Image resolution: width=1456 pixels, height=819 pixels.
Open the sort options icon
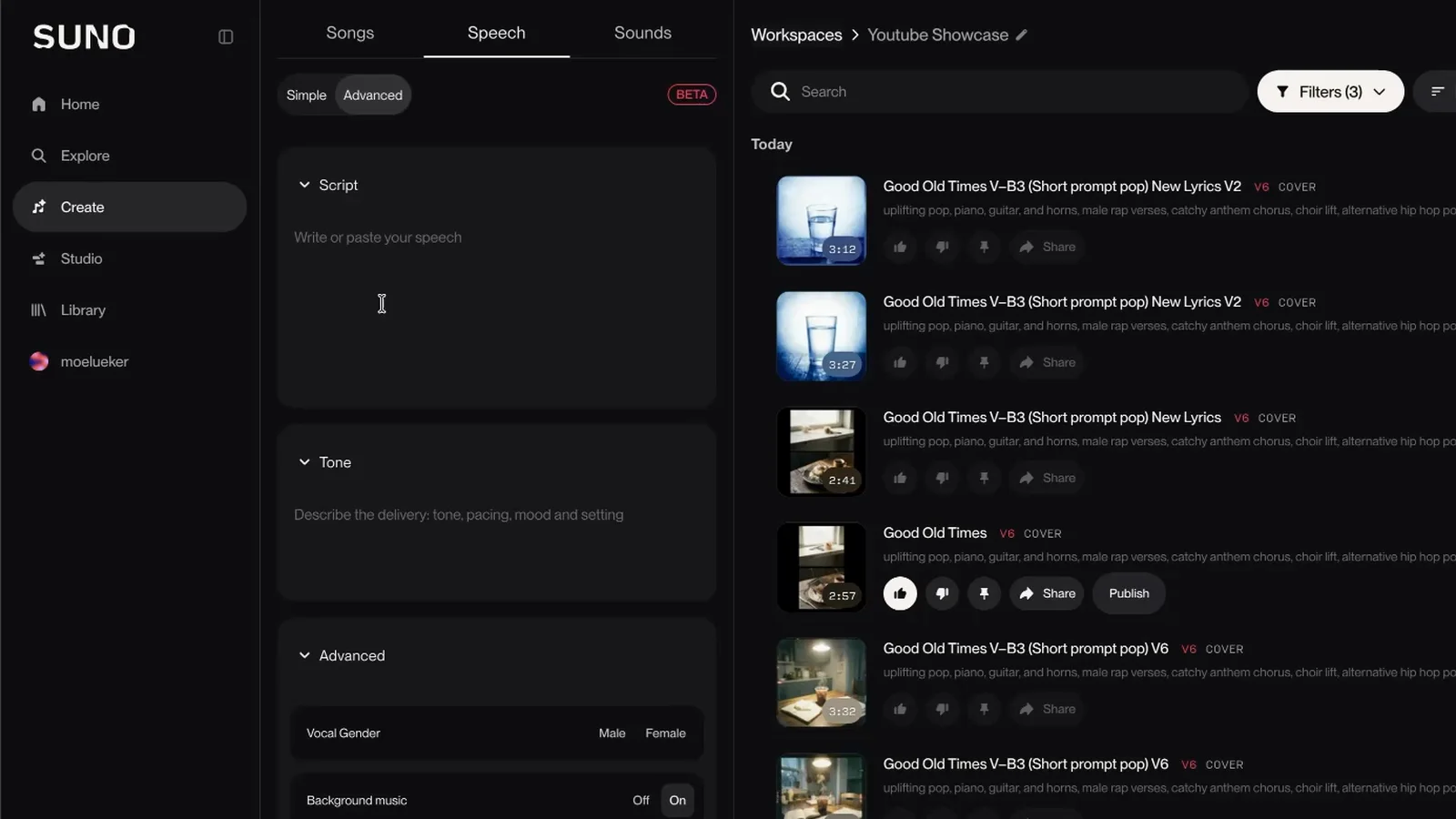point(1437,92)
